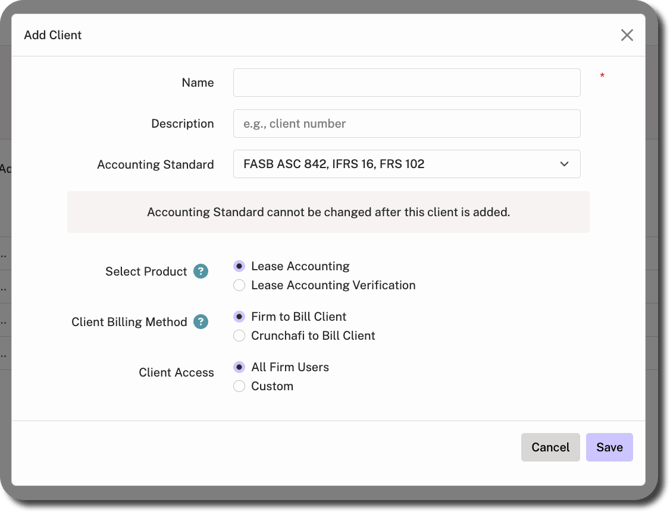Choose Crunchafi to Bill Client
Screen dimensions: 670x512
pos(239,335)
